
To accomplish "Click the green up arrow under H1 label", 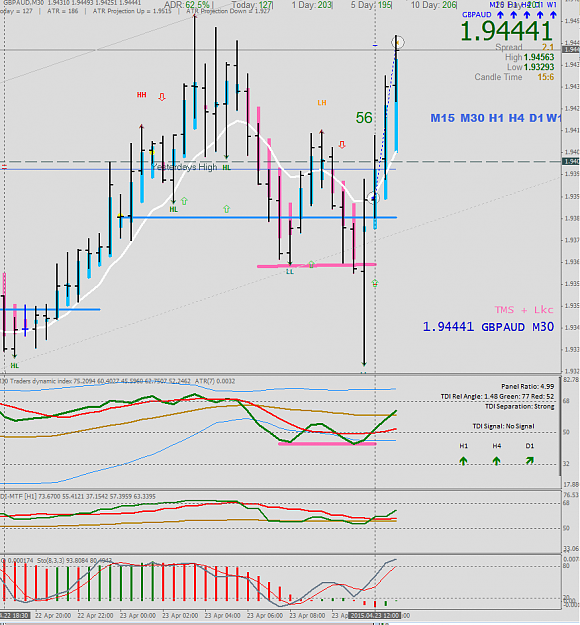I will (x=463, y=461).
